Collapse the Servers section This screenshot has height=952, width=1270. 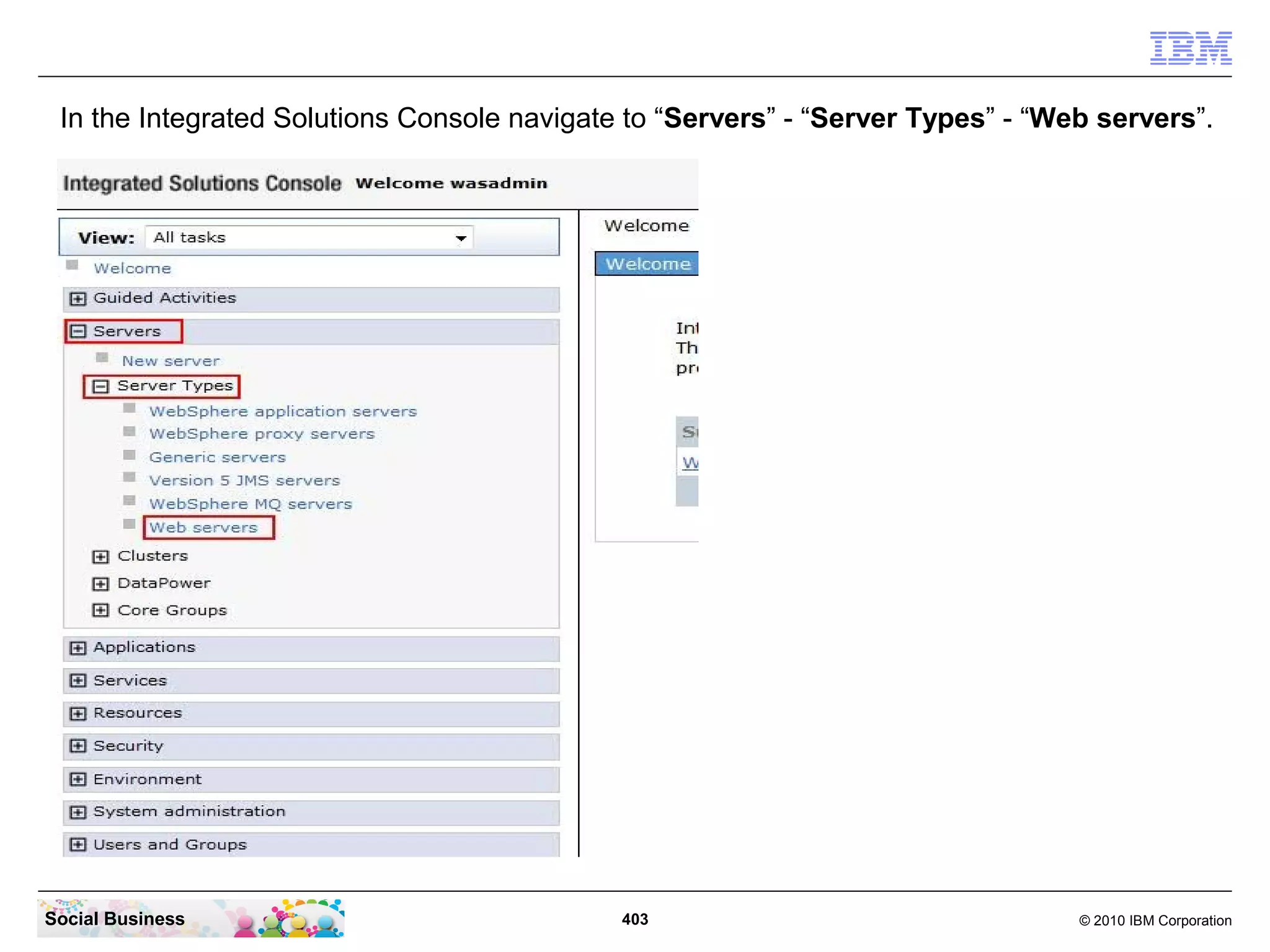click(x=78, y=332)
